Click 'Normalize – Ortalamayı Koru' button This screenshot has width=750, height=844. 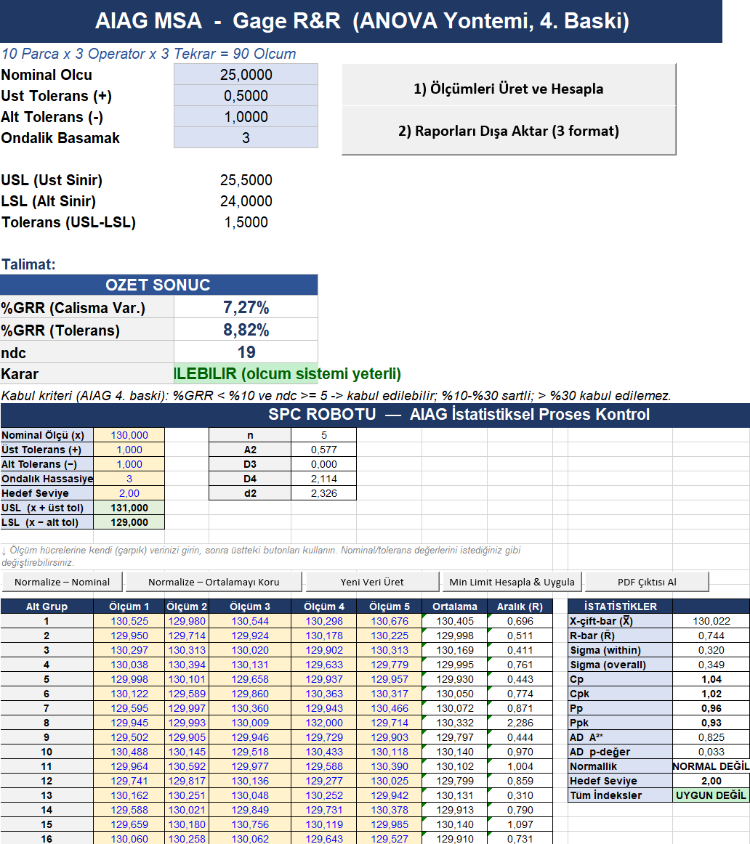214,582
